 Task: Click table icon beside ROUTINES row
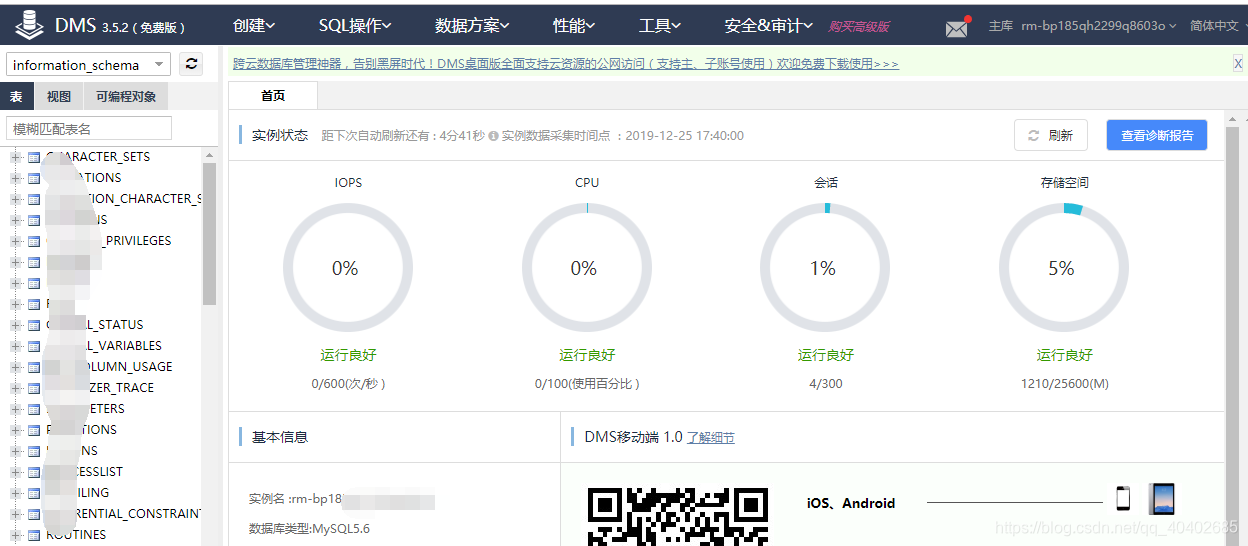pyautogui.click(x=34, y=535)
